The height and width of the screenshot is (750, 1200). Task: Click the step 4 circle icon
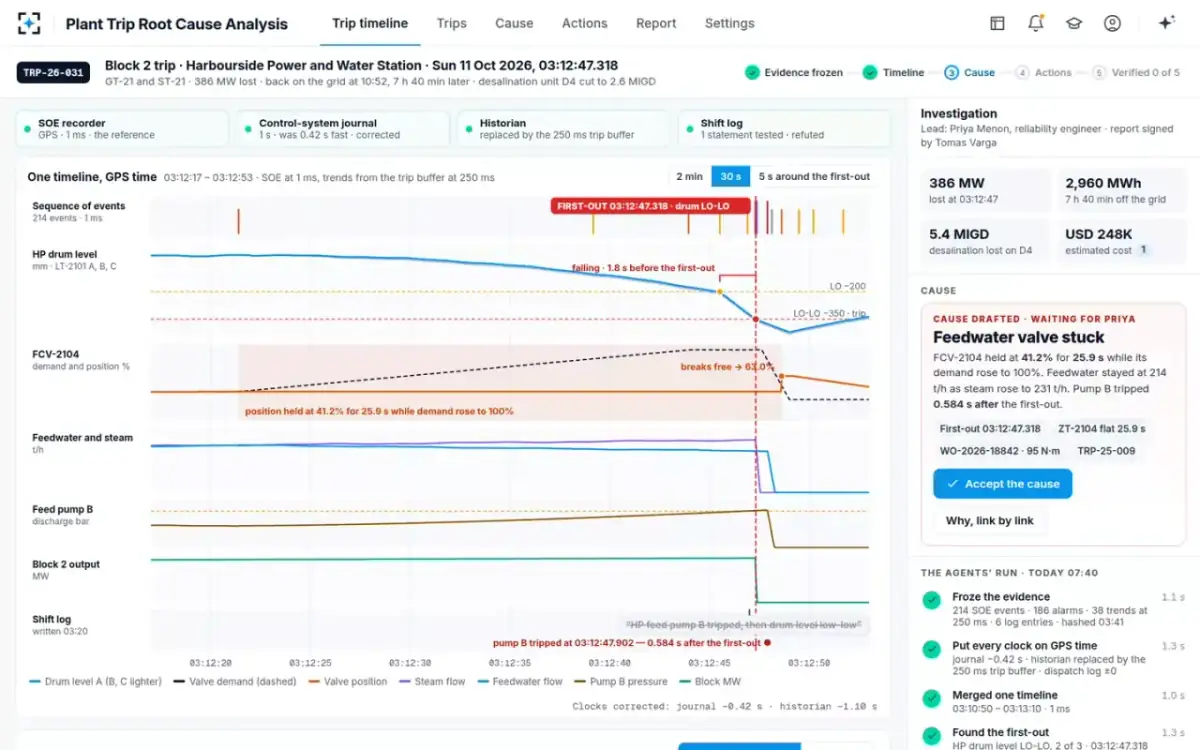(1022, 72)
